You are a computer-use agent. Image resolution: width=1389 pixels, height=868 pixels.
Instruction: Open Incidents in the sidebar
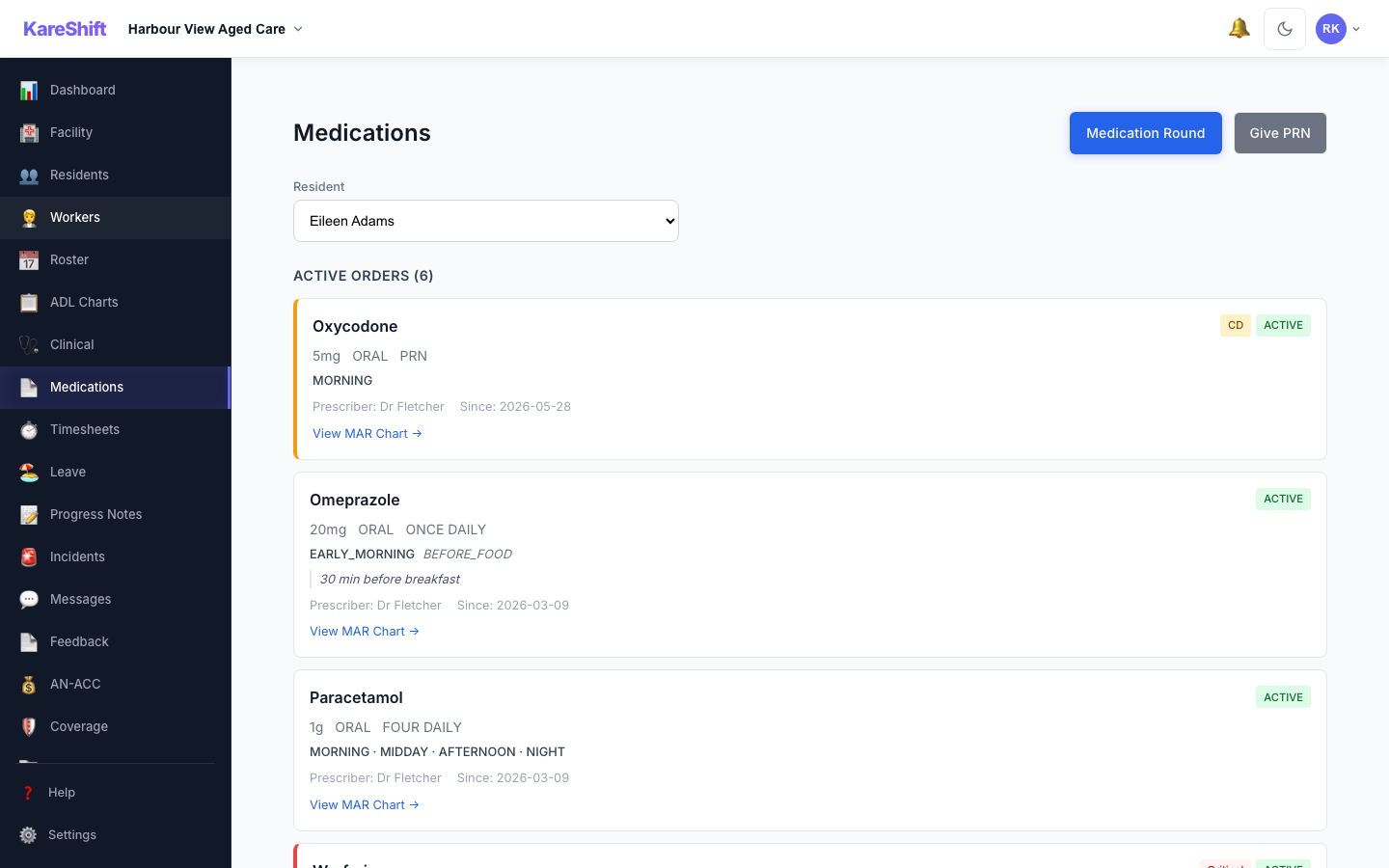point(116,556)
